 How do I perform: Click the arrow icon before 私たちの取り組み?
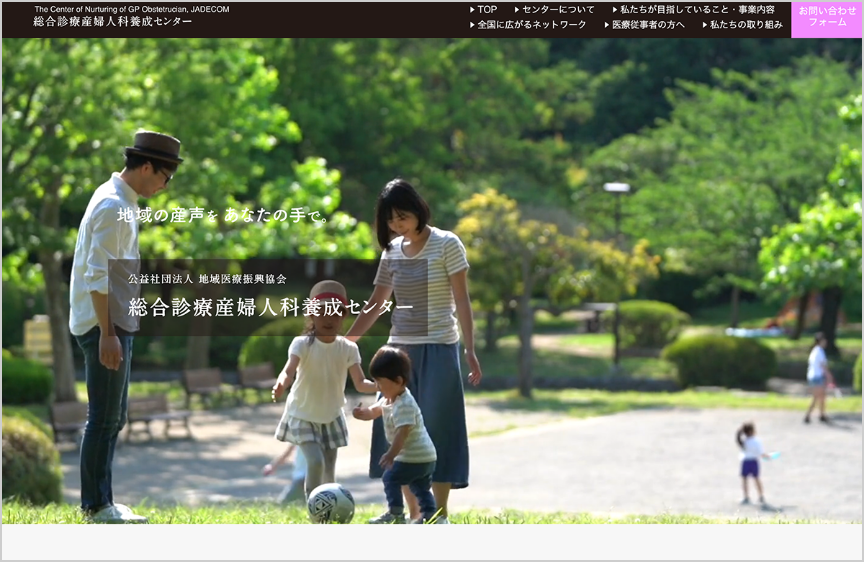pos(705,25)
